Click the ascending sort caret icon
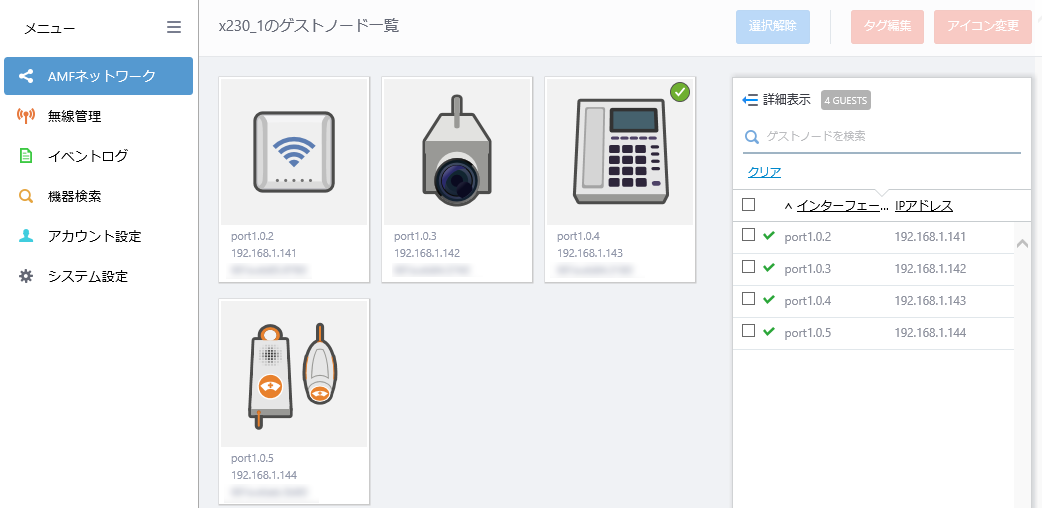Viewport: 1042px width, 508px height. pos(788,206)
